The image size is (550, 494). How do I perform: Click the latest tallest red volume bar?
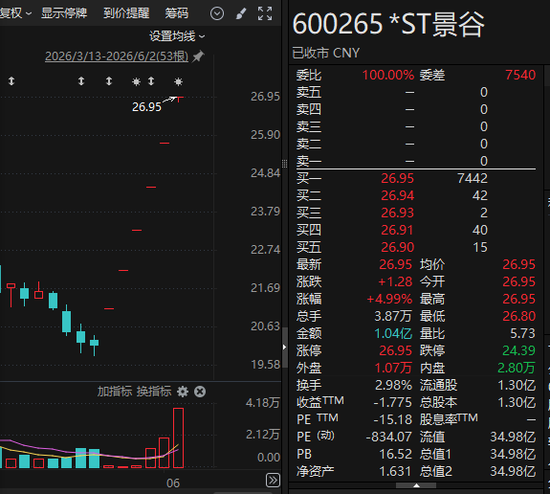tap(178, 438)
